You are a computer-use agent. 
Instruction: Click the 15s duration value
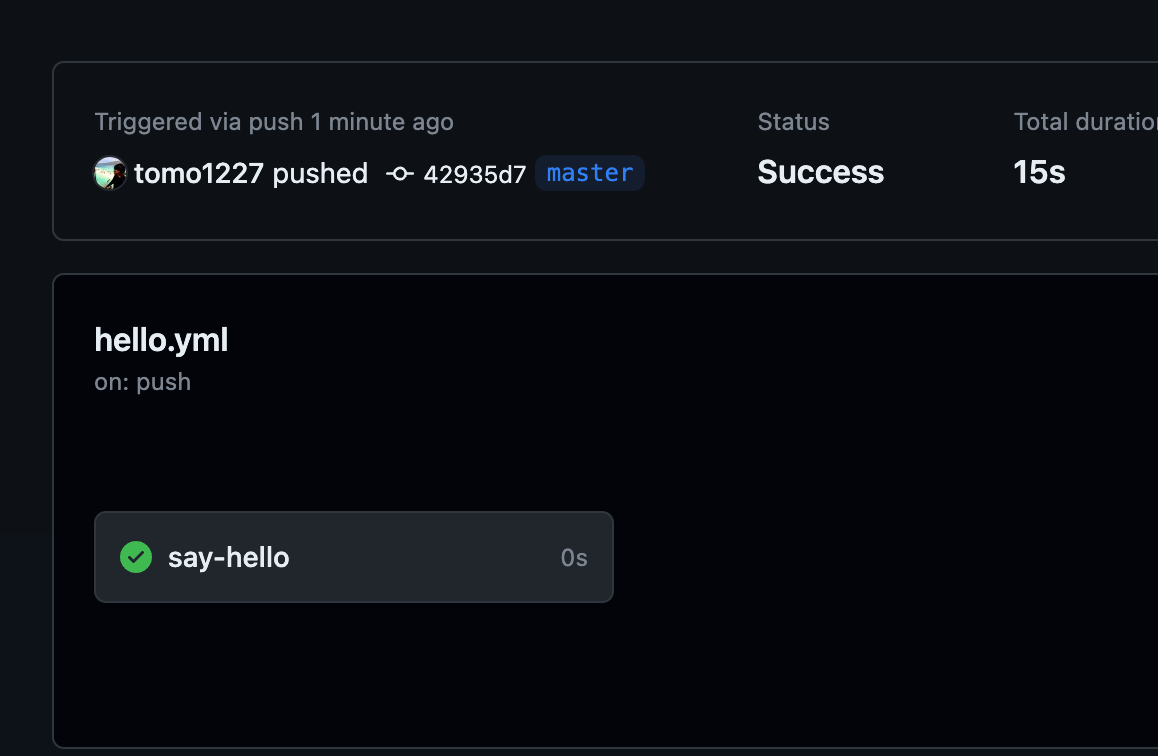[1038, 172]
